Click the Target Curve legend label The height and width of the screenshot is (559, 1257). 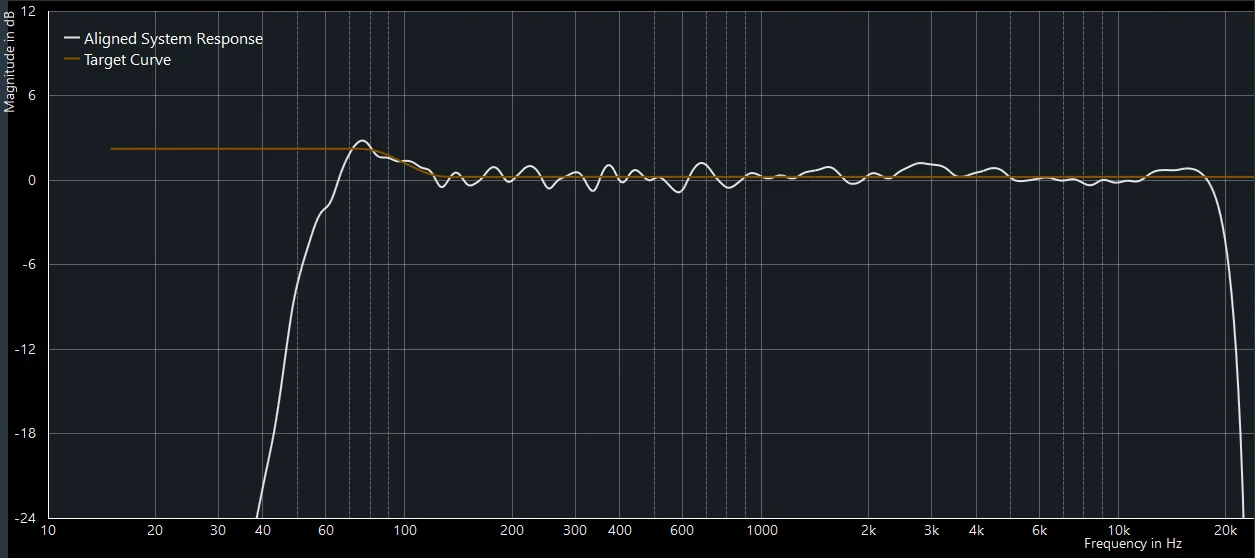[x=127, y=60]
